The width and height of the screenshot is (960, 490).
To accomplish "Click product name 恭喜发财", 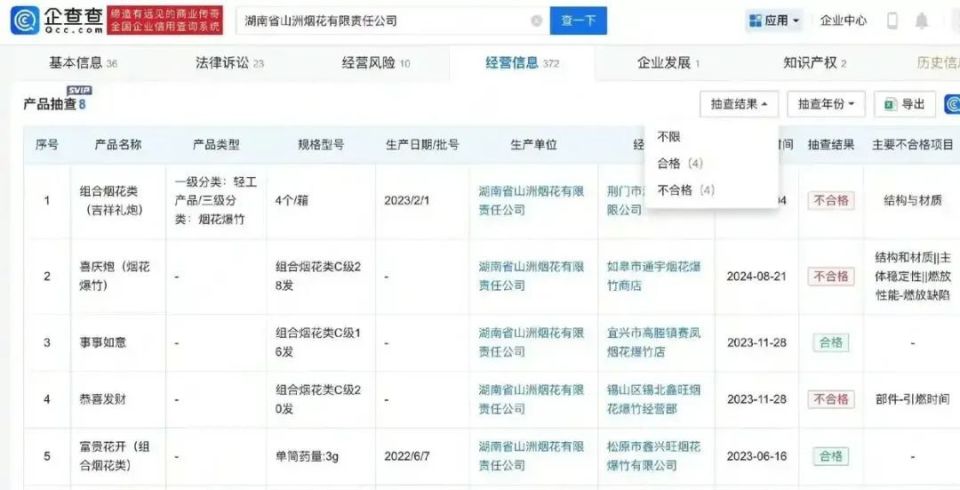I will pos(102,399).
